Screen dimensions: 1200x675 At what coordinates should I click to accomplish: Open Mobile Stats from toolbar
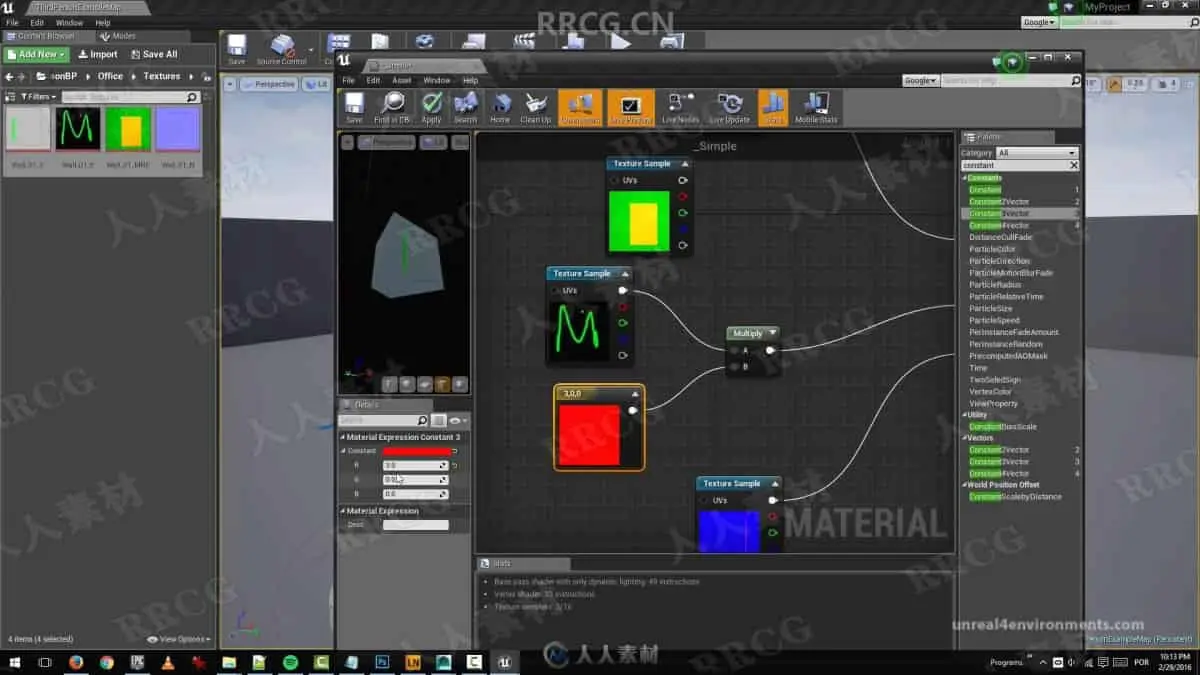coord(816,108)
